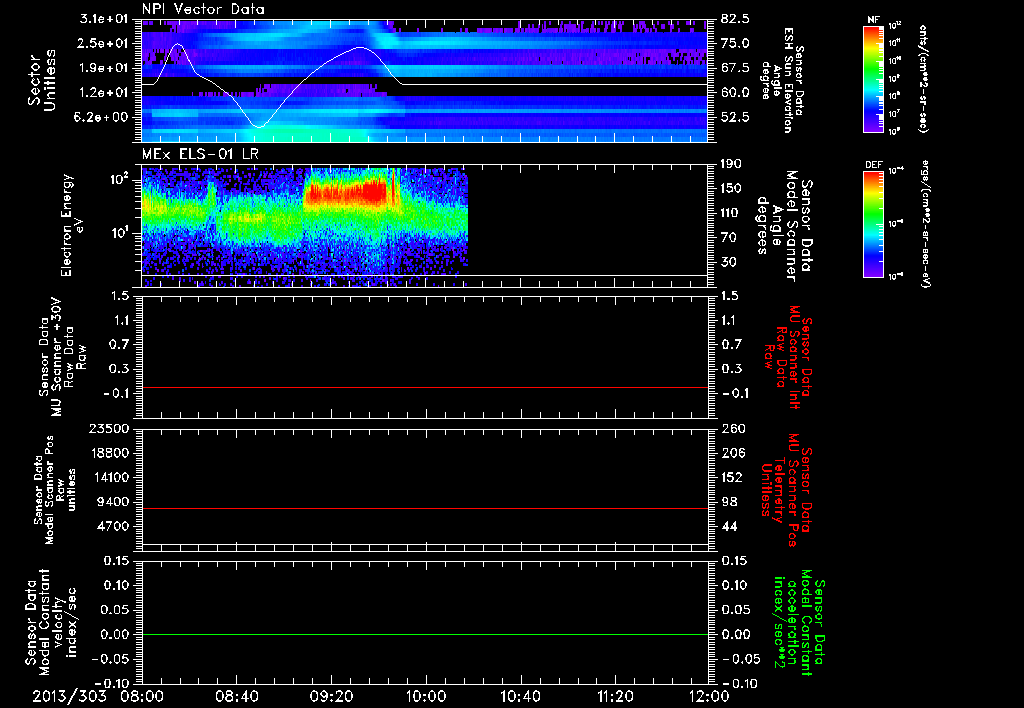Click the '206' telemetry tick value
Image resolution: width=1024 pixels, height=708 pixels.
pyautogui.click(x=732, y=453)
